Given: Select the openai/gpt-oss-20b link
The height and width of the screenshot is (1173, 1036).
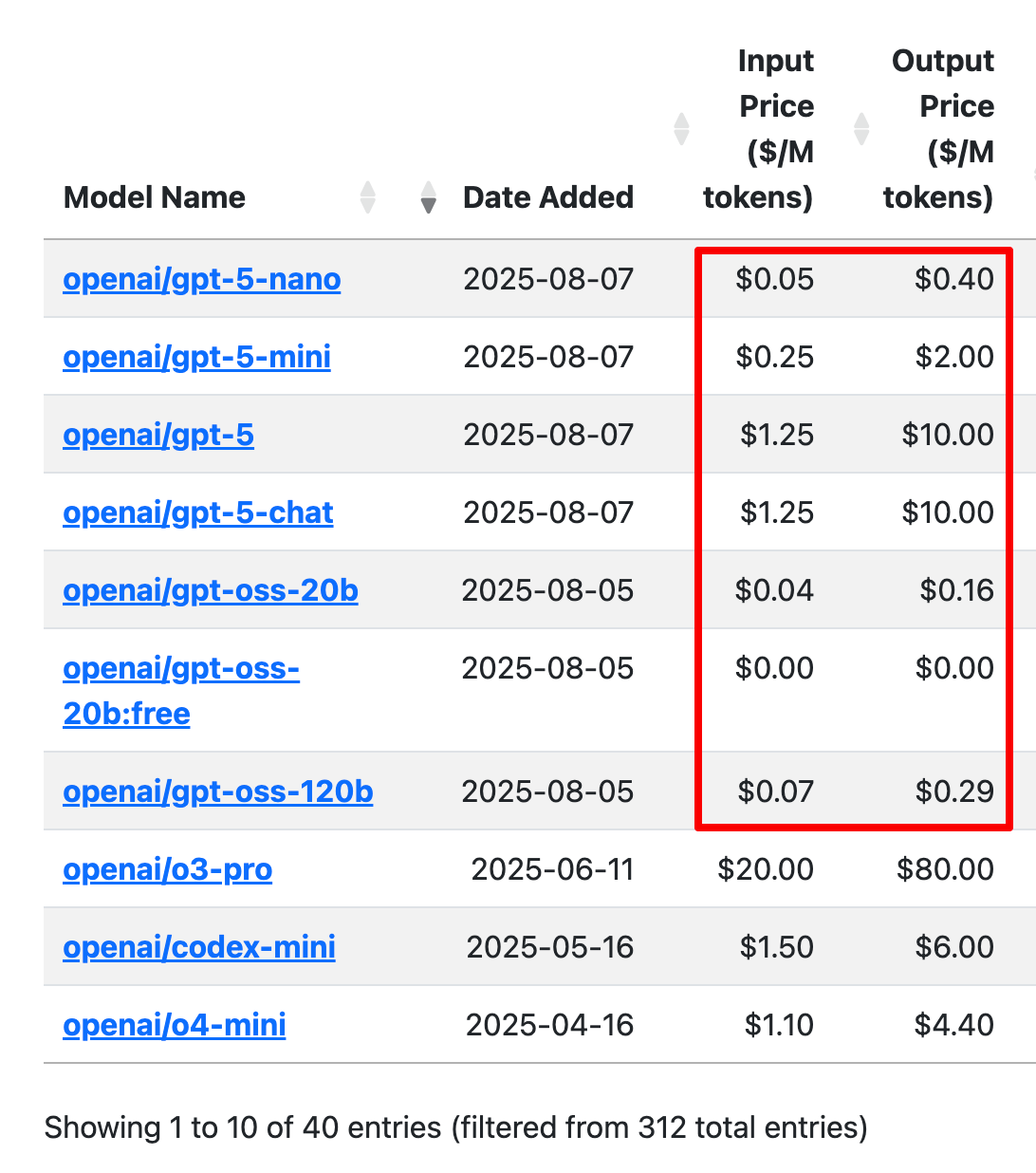Looking at the screenshot, I should (x=211, y=590).
